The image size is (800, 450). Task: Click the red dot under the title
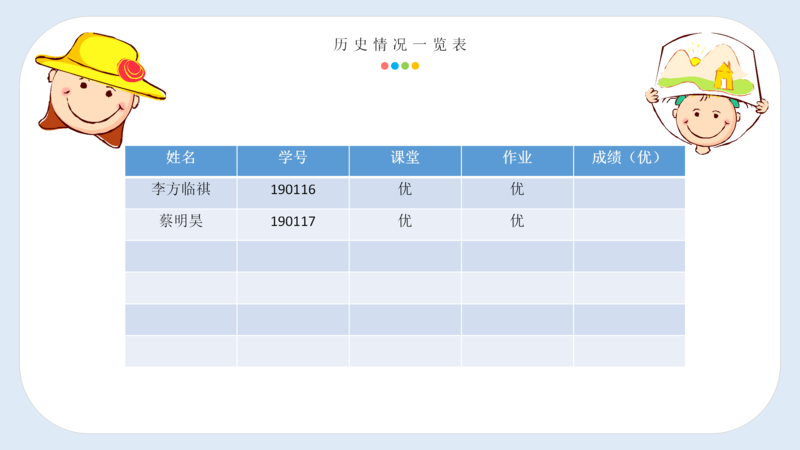pyautogui.click(x=385, y=66)
